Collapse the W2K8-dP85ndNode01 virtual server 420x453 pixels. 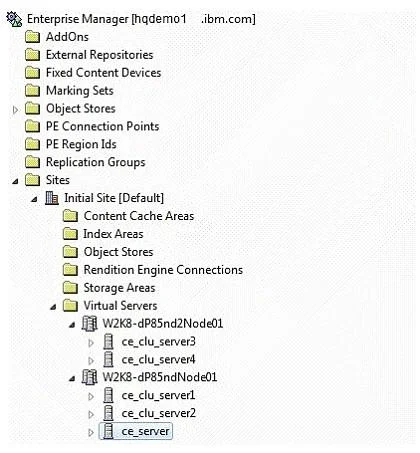[72, 379]
